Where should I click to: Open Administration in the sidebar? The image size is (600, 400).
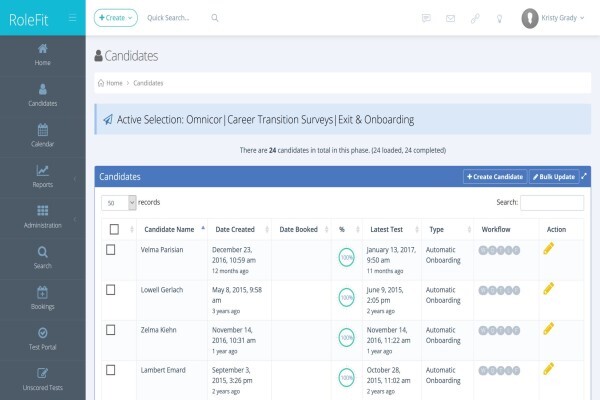[42, 217]
